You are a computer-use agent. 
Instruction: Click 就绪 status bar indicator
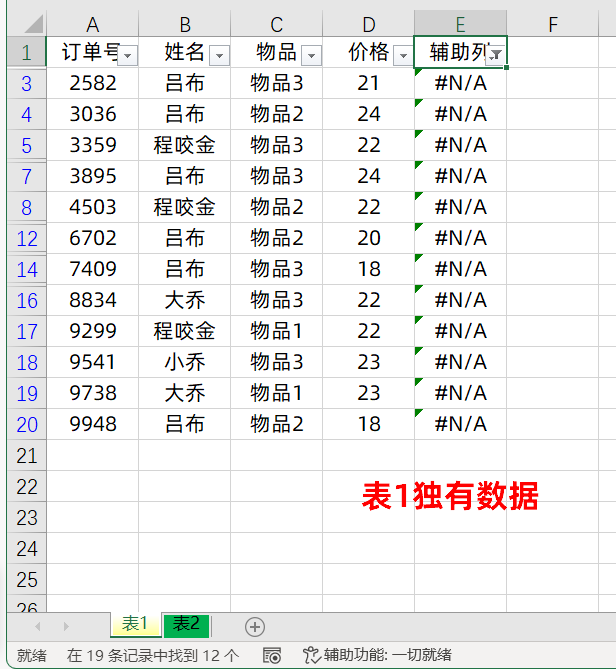point(31,655)
